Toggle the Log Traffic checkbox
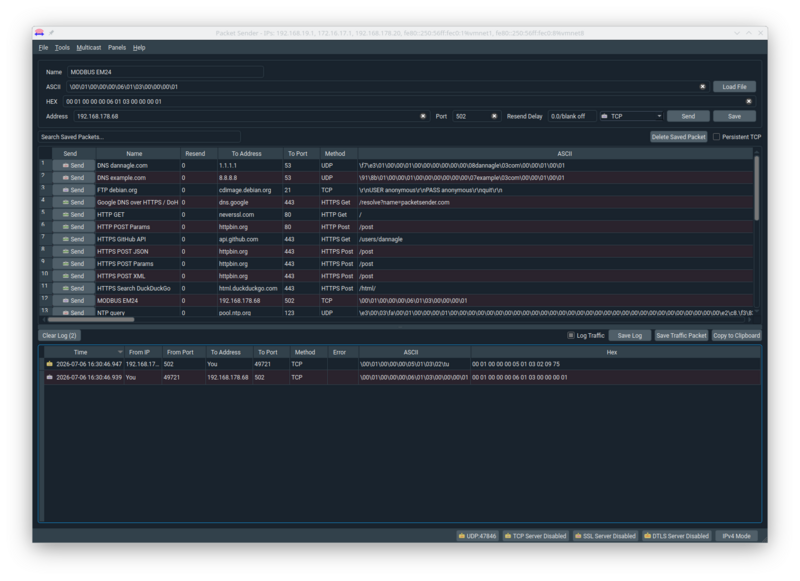The width and height of the screenshot is (800, 581). [x=571, y=335]
